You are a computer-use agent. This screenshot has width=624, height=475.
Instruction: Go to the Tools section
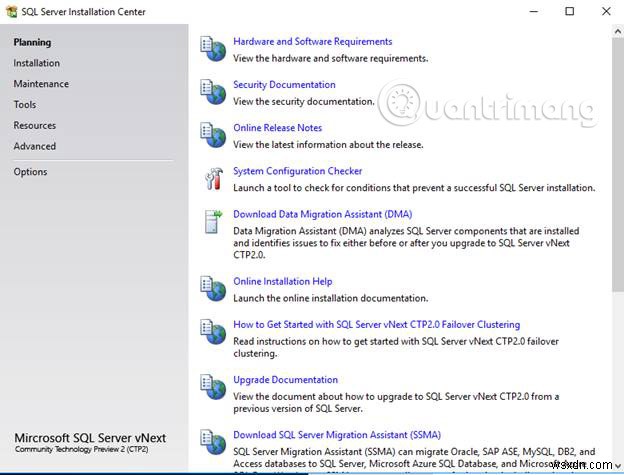(x=25, y=104)
